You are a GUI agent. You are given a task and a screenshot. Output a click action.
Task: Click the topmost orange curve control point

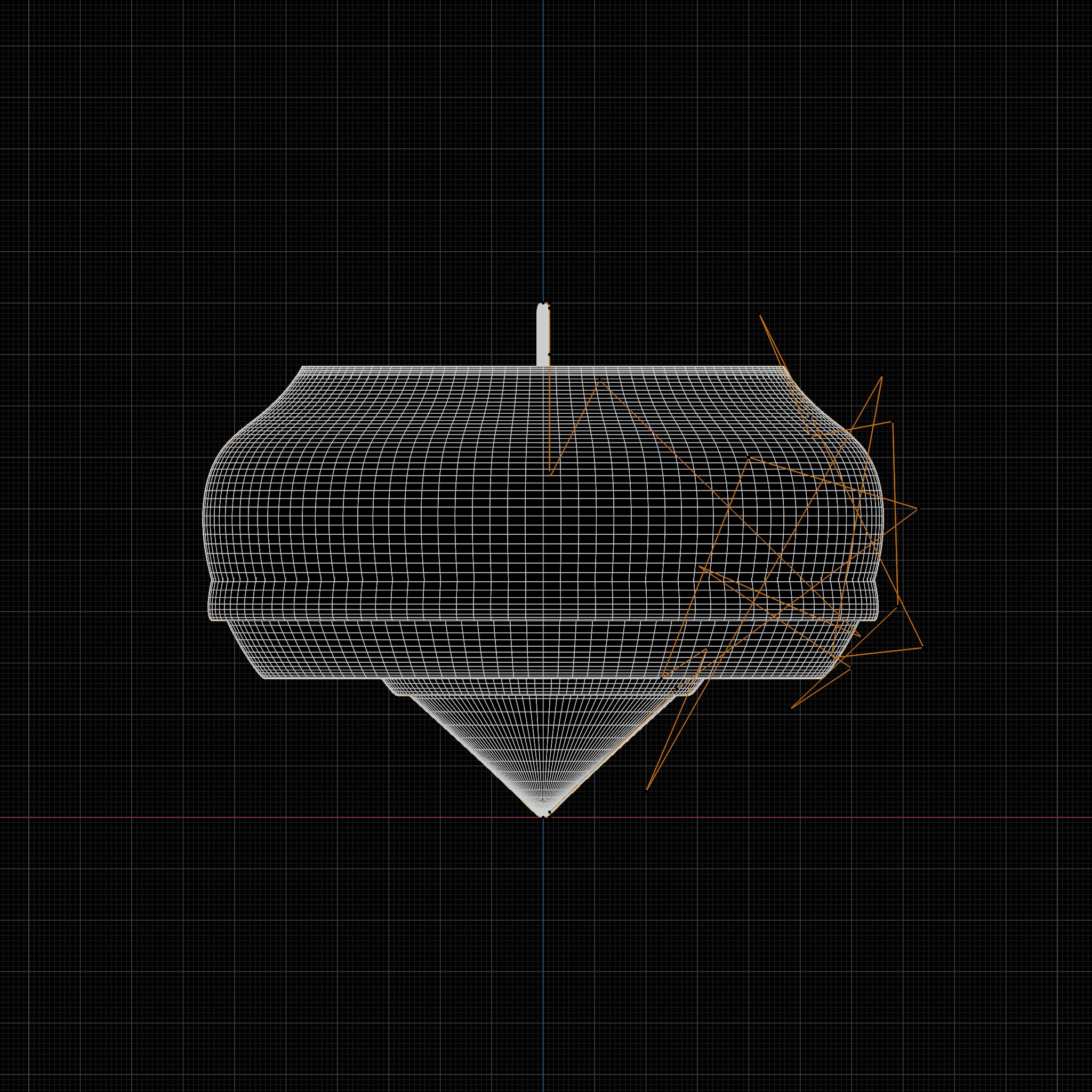tap(760, 315)
